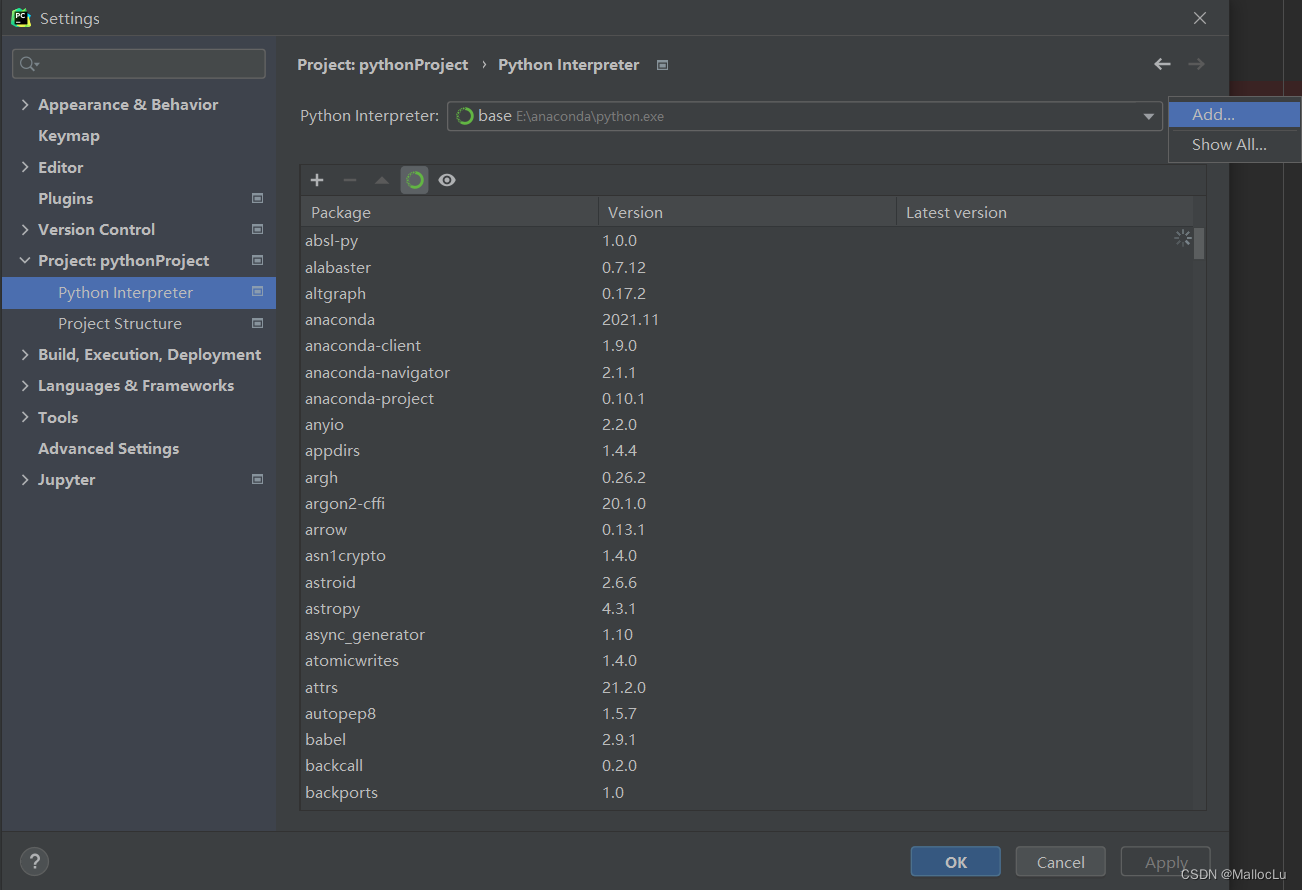Click the project marker icon on Version Control row
This screenshot has width=1302, height=890.
tap(257, 229)
